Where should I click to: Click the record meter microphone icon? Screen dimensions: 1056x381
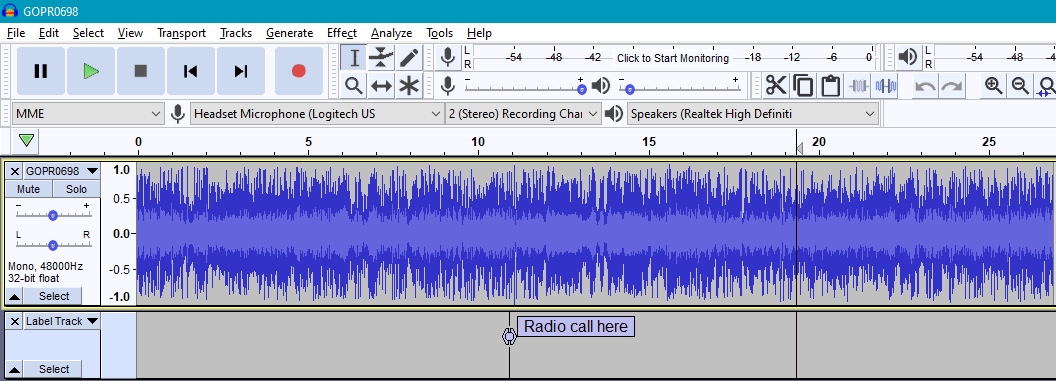tap(448, 58)
